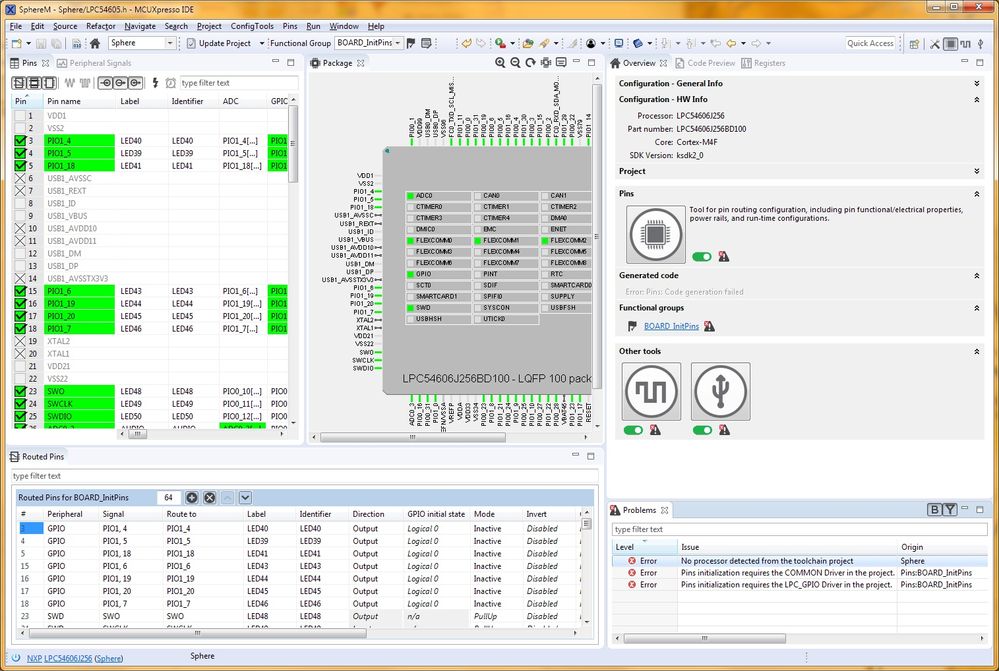Click the flag icon beside Functional Group selector
The image size is (999, 671).
coord(410,43)
